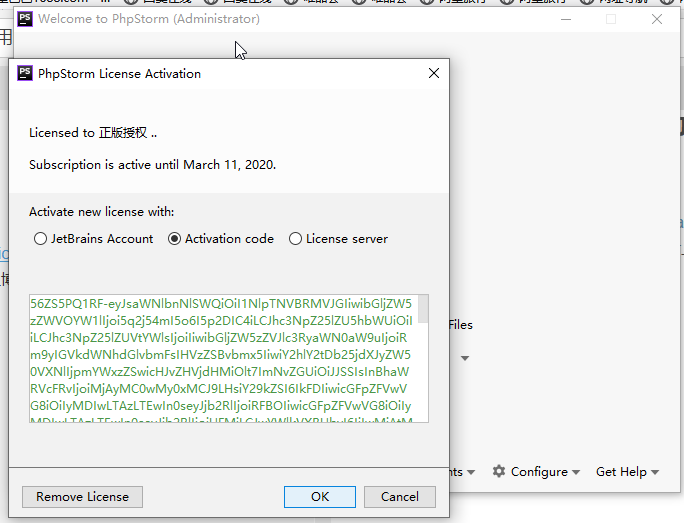
Task: Click the code line starting with m9yIGVkdWNhdGlvbmFs
Action: tap(220, 355)
